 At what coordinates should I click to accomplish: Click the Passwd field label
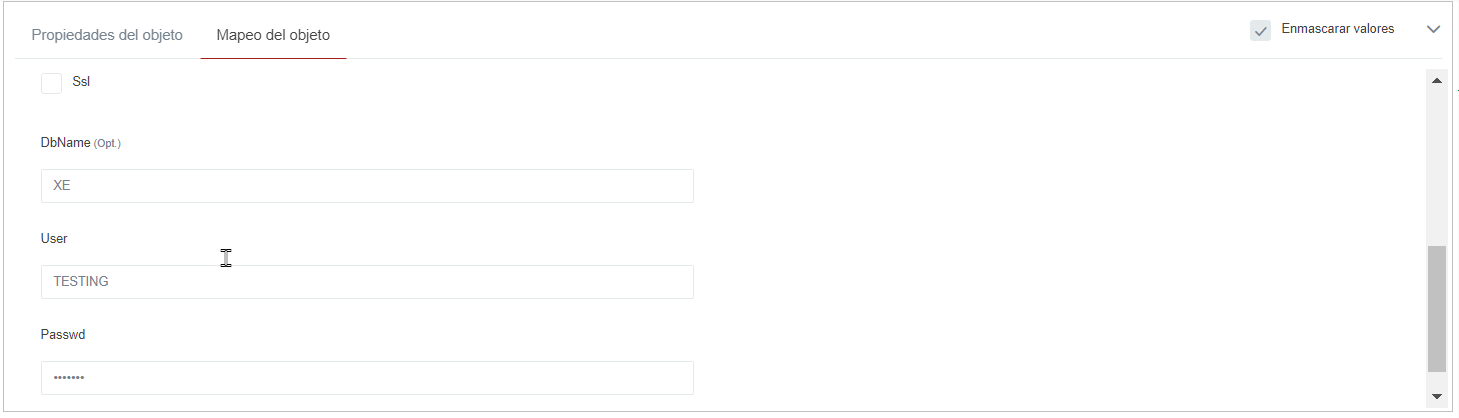tap(63, 335)
